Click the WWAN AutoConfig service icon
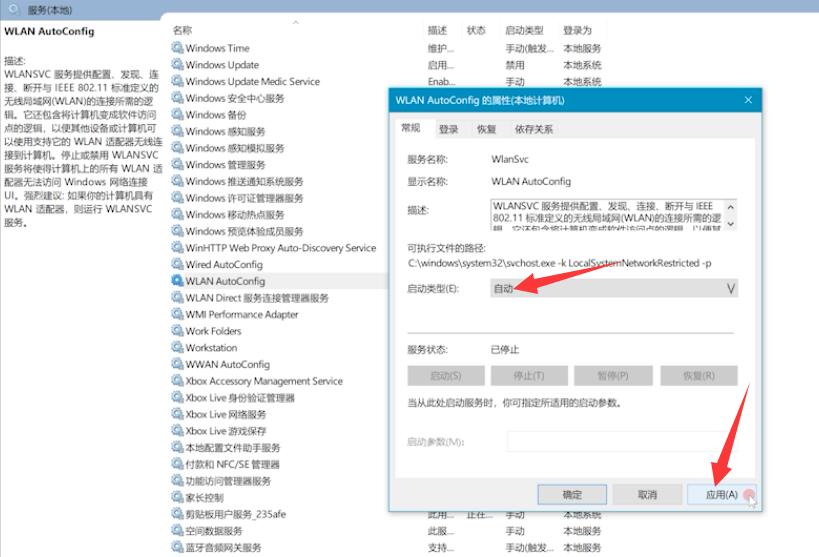Screen dimensions: 819x557 [178, 364]
